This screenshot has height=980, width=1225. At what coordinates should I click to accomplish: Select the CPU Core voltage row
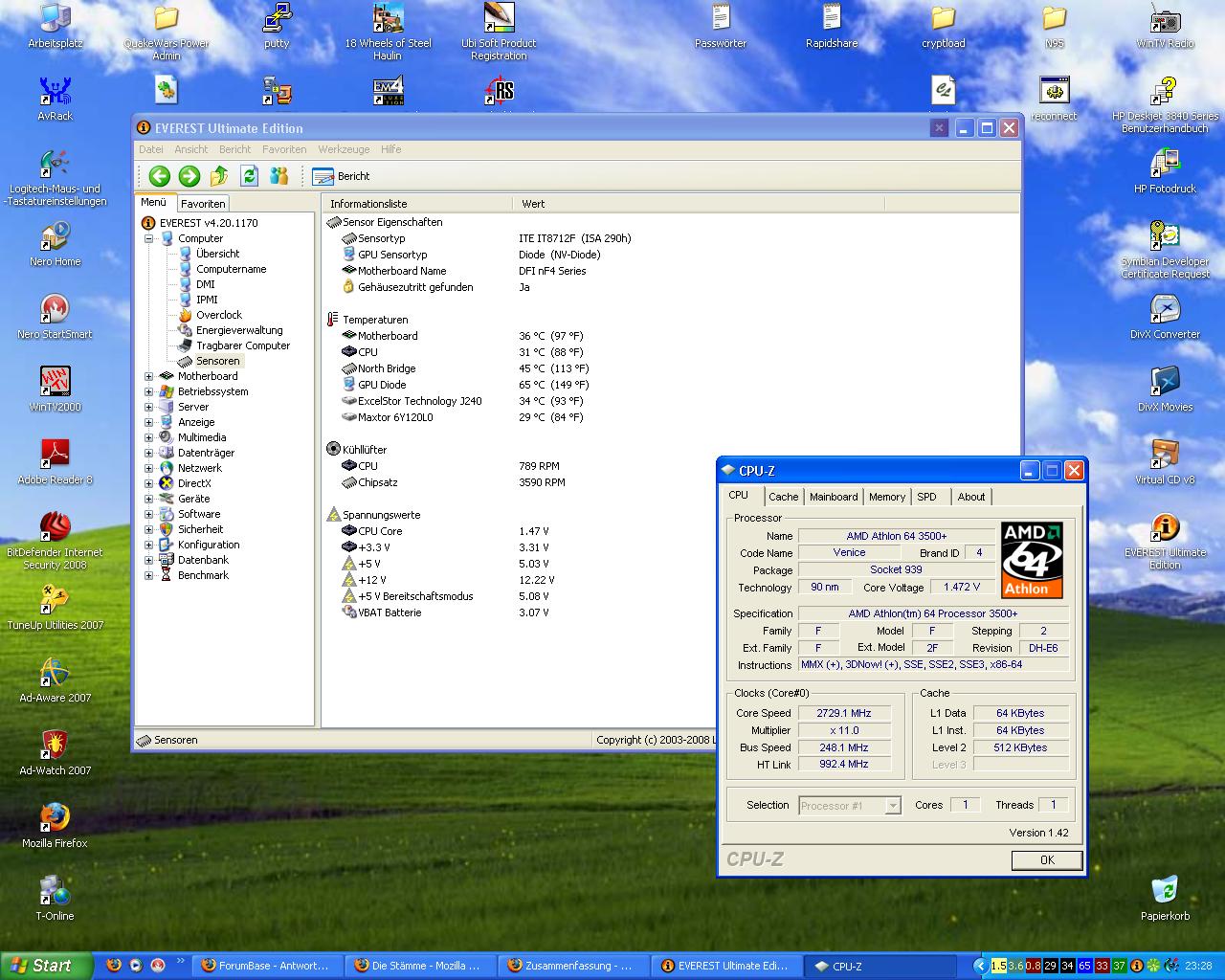[379, 531]
